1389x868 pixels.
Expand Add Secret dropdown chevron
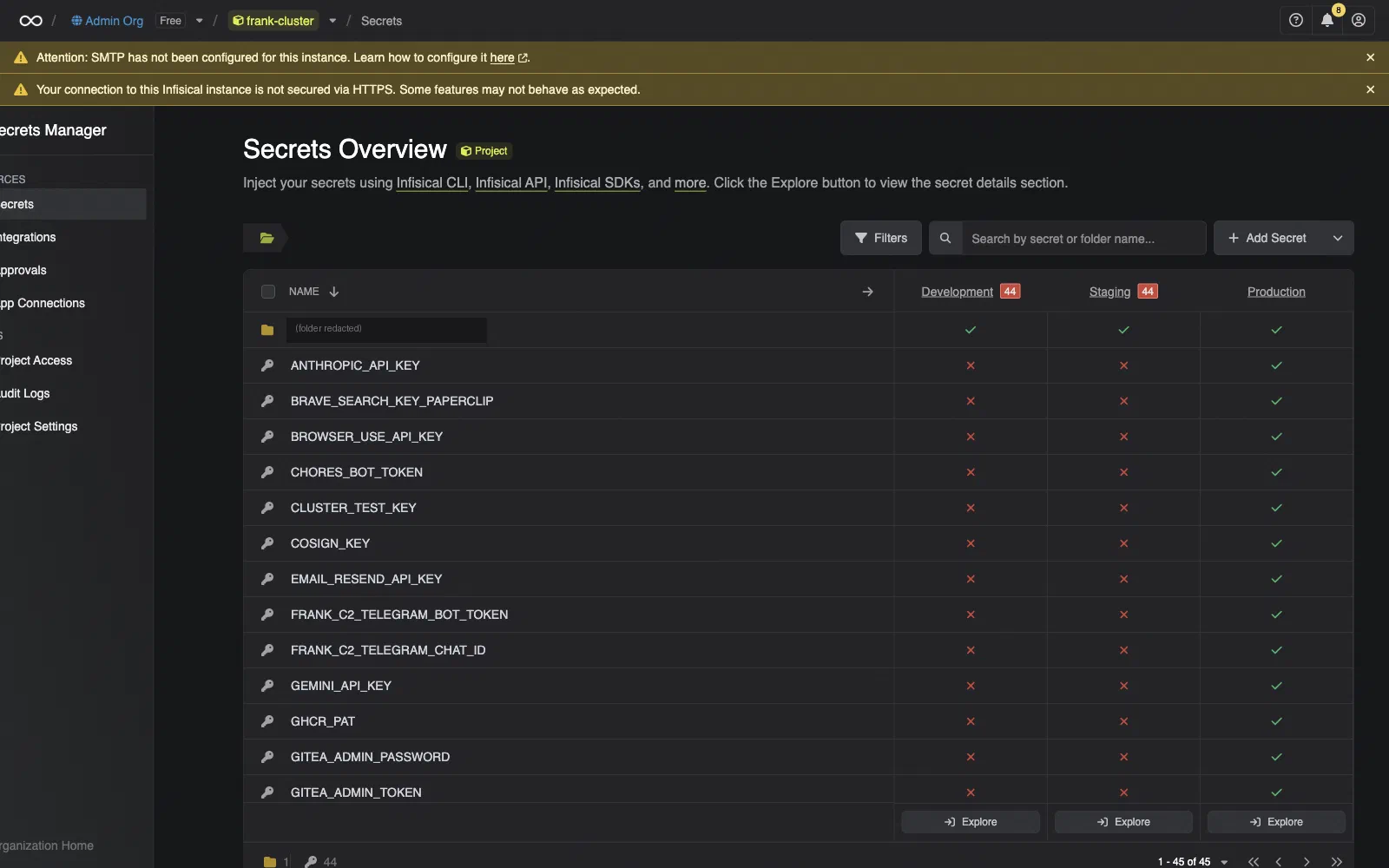coord(1337,238)
